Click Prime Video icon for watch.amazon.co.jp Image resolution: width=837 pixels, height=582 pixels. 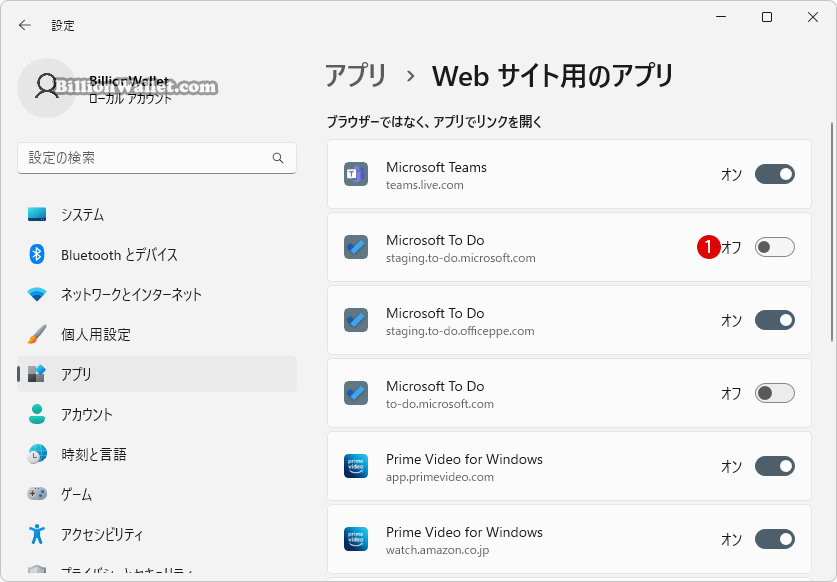(x=356, y=539)
